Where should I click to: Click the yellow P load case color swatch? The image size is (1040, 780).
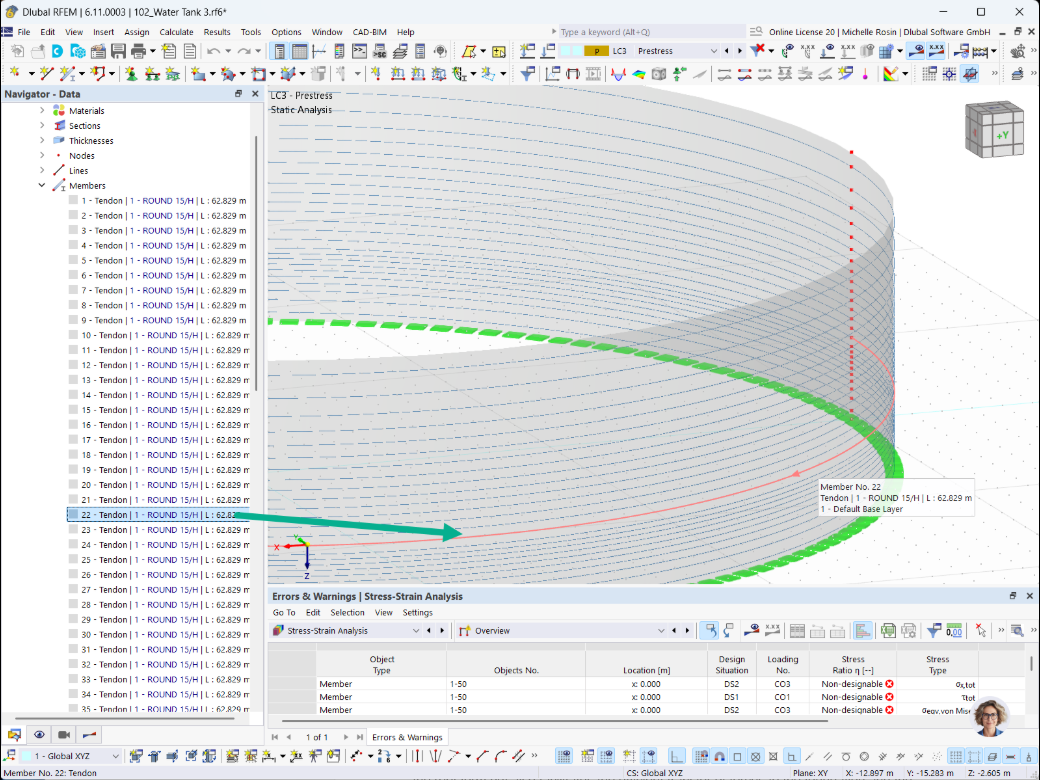tap(596, 51)
